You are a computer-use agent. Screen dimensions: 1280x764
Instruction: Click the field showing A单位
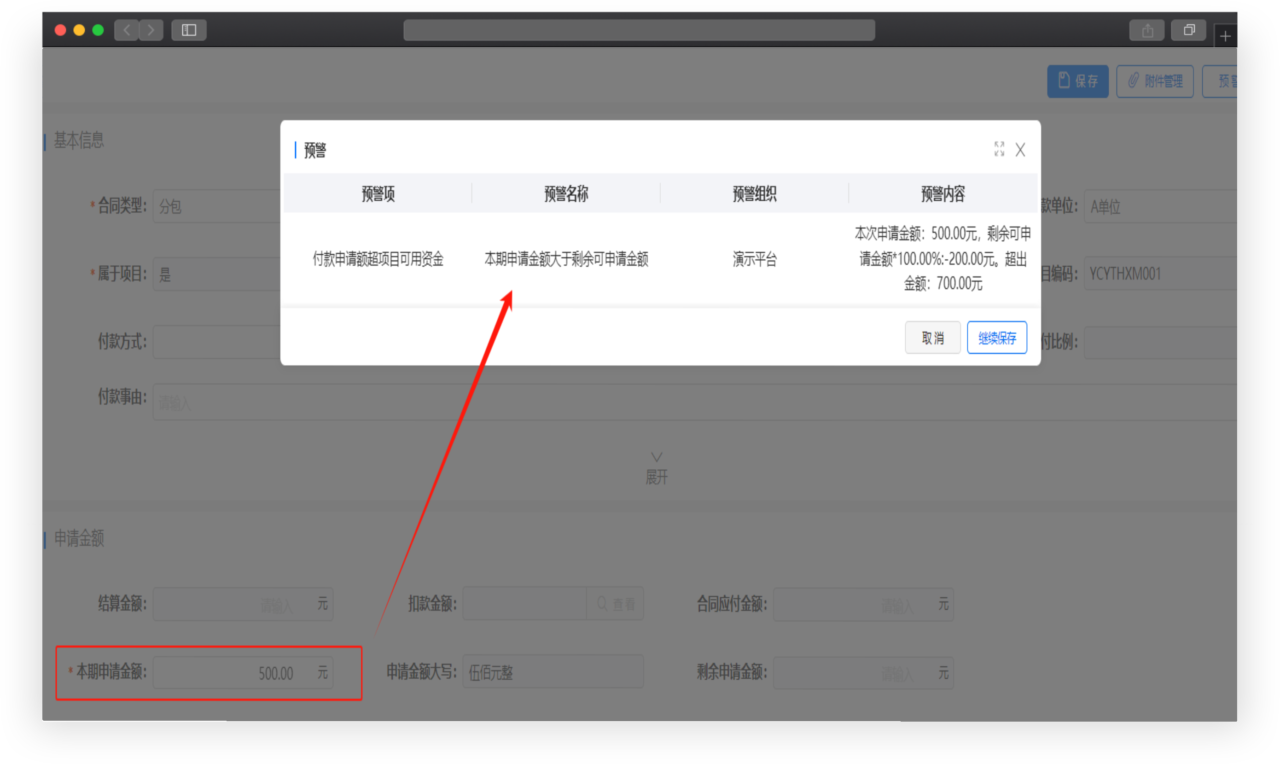[x=1160, y=207]
